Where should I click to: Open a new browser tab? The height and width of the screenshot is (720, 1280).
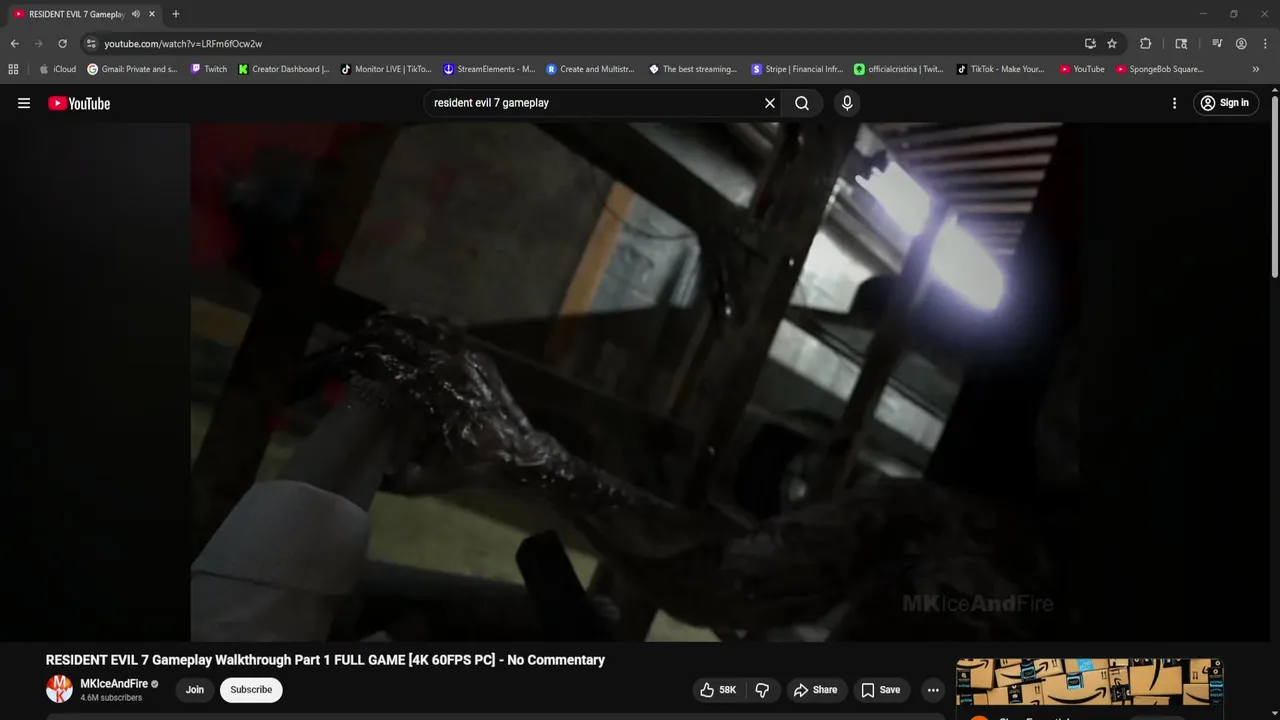tap(176, 14)
